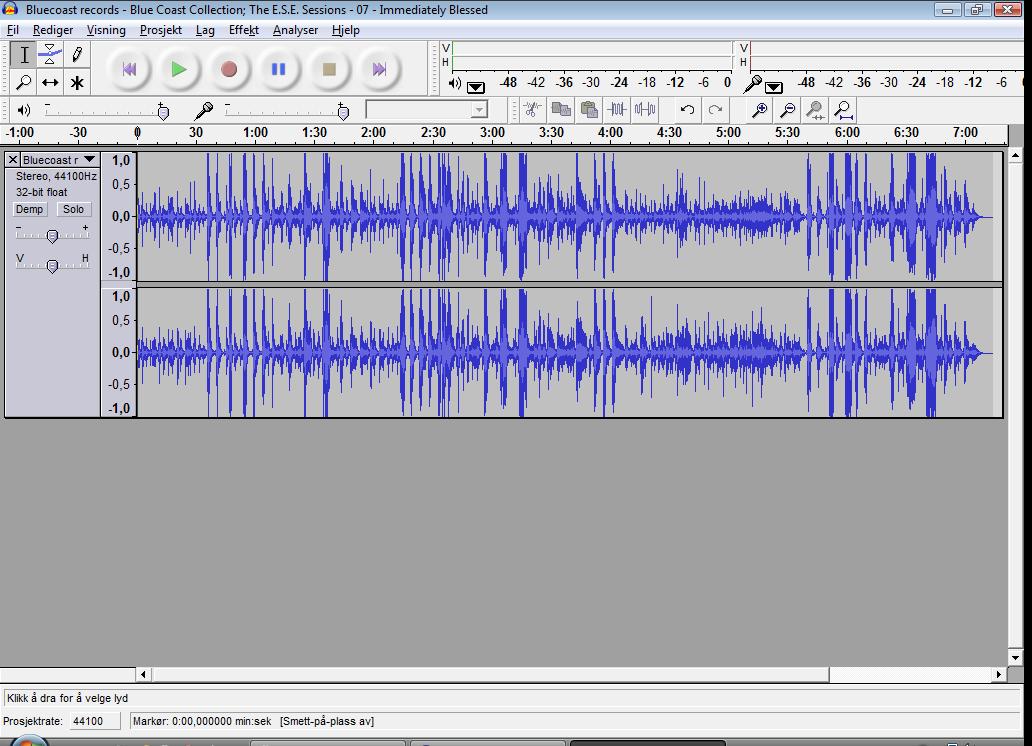Open the Bluecoast track name dropdown

(x=89, y=160)
